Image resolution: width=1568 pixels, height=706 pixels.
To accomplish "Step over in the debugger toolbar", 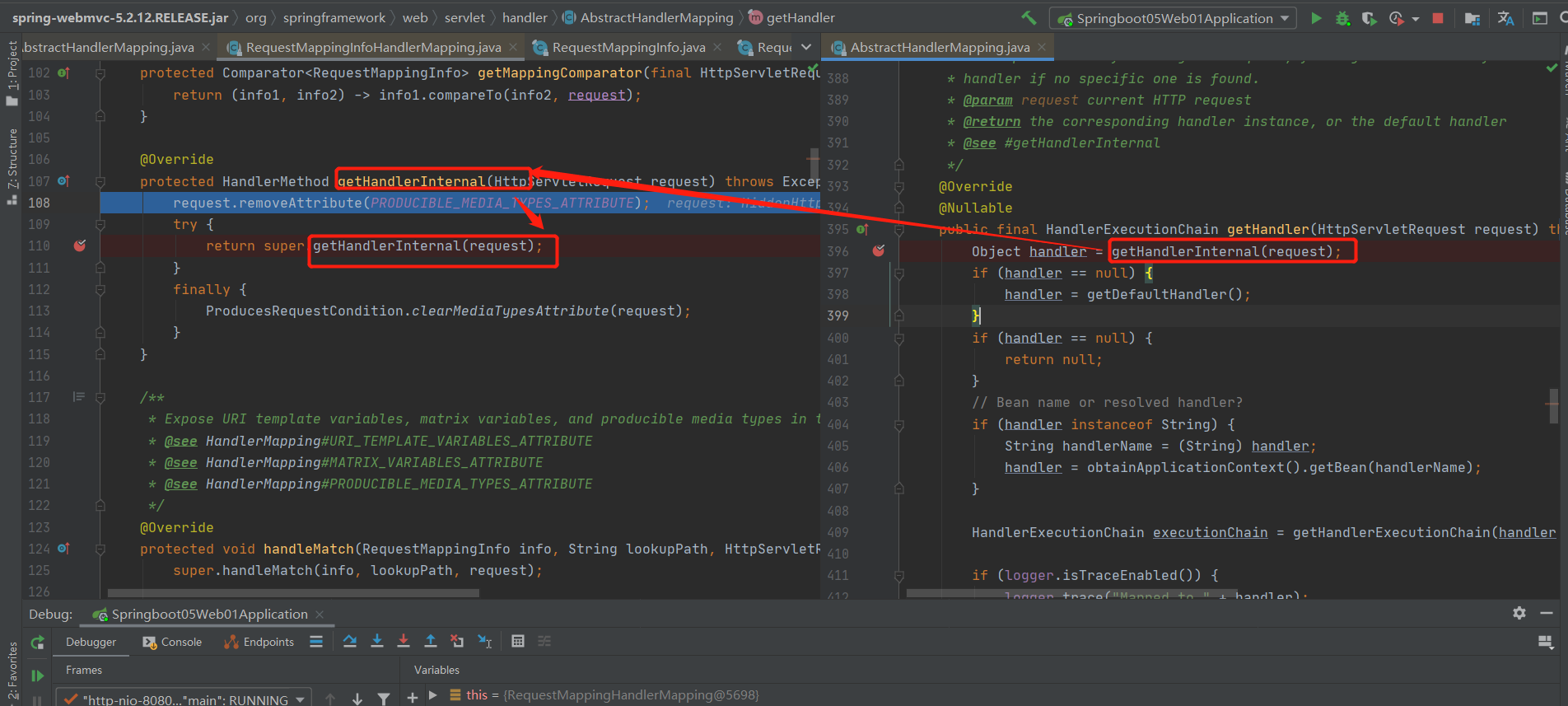I will tap(350, 641).
